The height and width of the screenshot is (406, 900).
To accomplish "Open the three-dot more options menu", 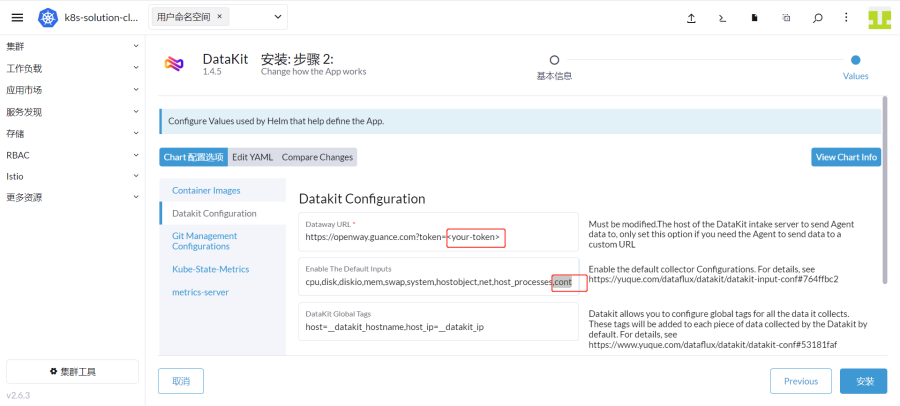I will click(846, 17).
